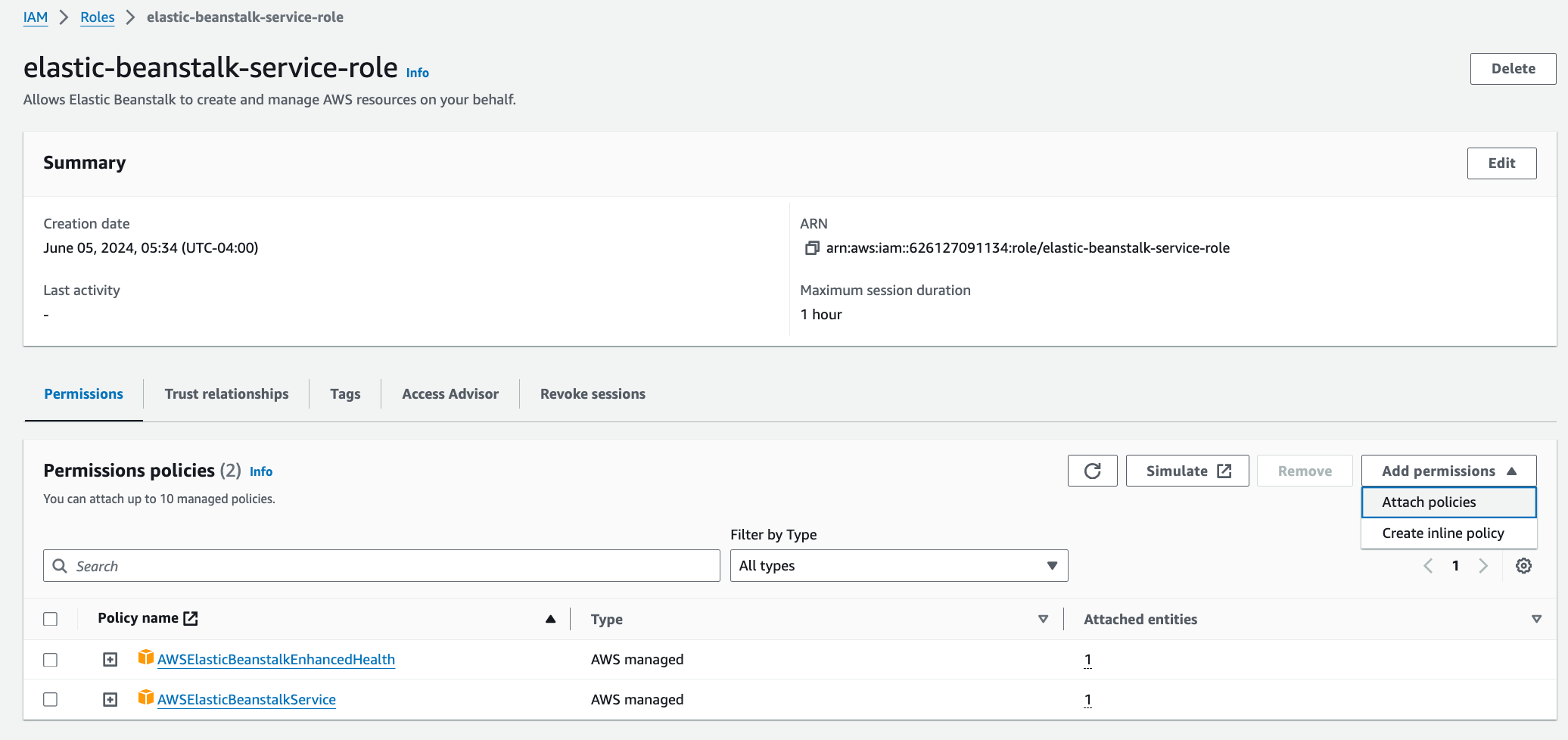
Task: Open the Type column sort arrow
Action: pyautogui.click(x=1043, y=619)
